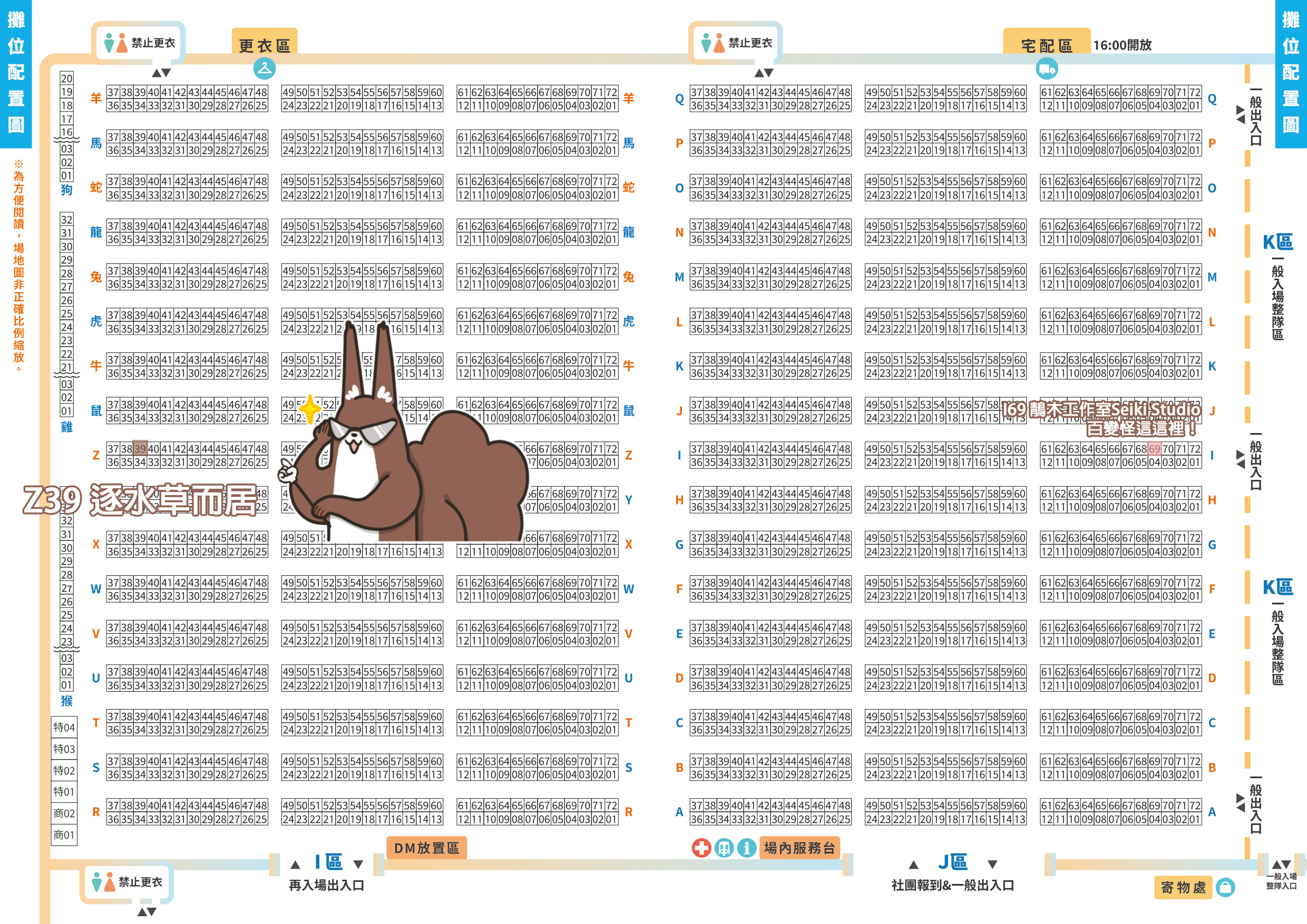Image resolution: width=1307 pixels, height=924 pixels.
Task: Click the yellow sparkle star near the squirrel
Action: click(310, 408)
